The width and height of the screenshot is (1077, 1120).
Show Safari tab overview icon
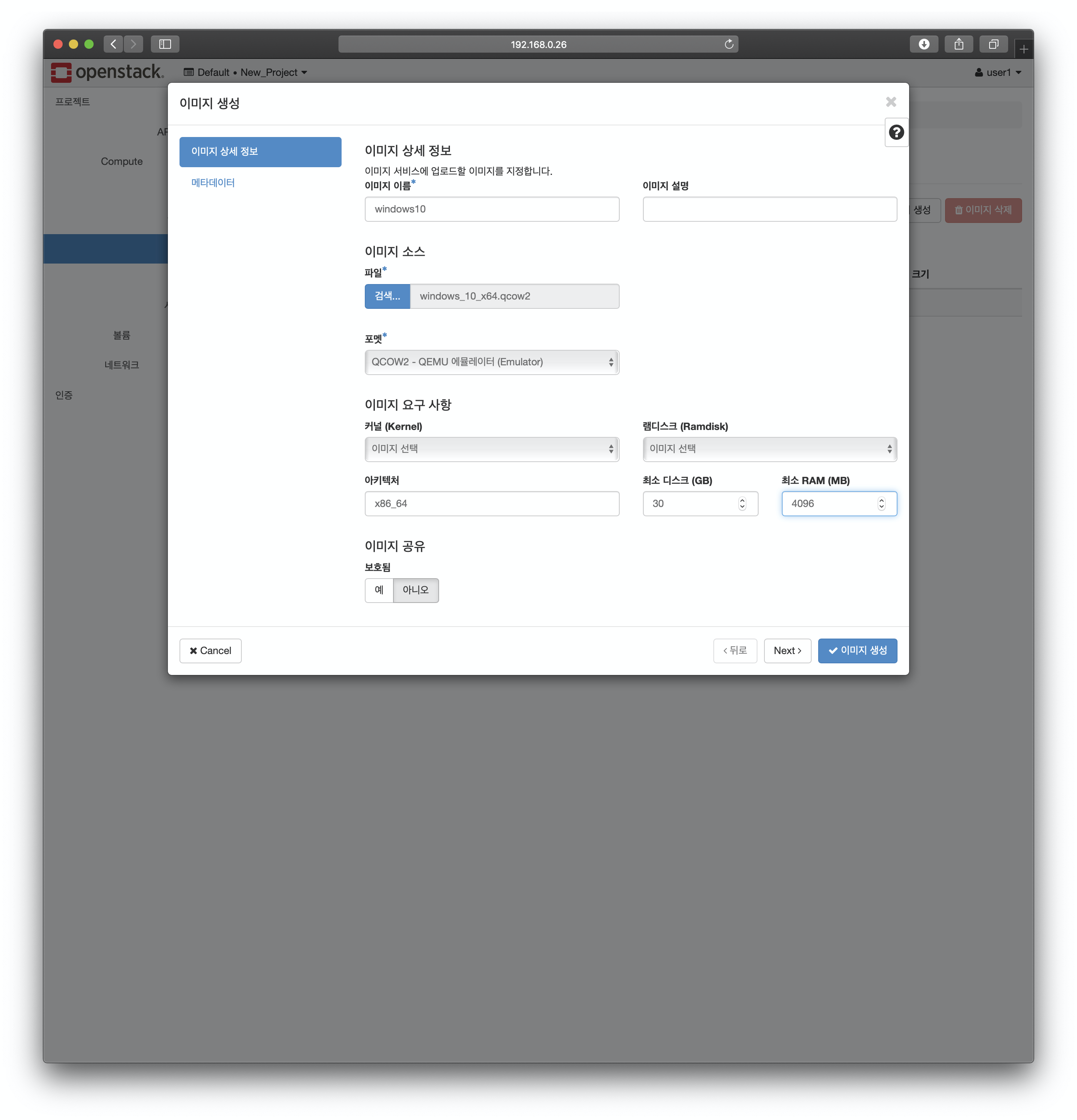[x=993, y=44]
